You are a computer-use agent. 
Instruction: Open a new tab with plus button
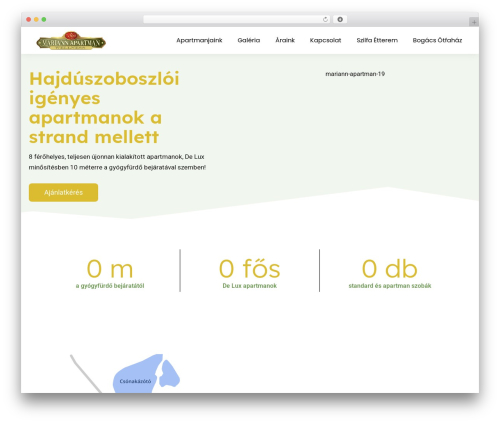pyautogui.click(x=474, y=22)
